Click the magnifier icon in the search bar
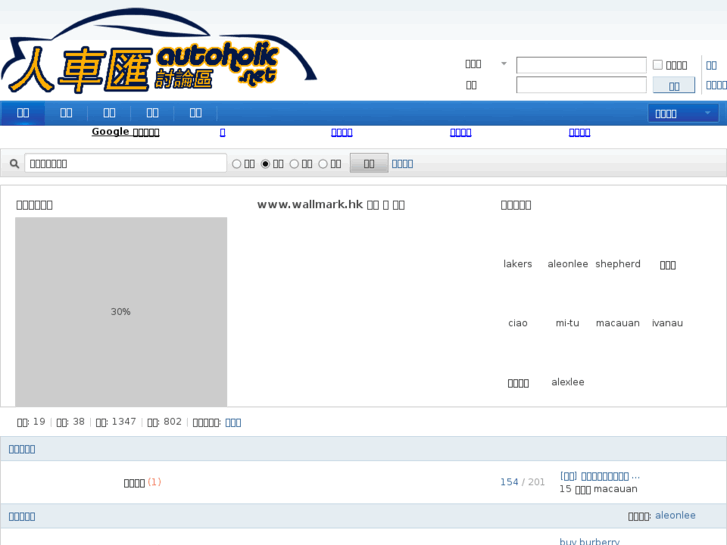This screenshot has width=727, height=545. click(14, 164)
